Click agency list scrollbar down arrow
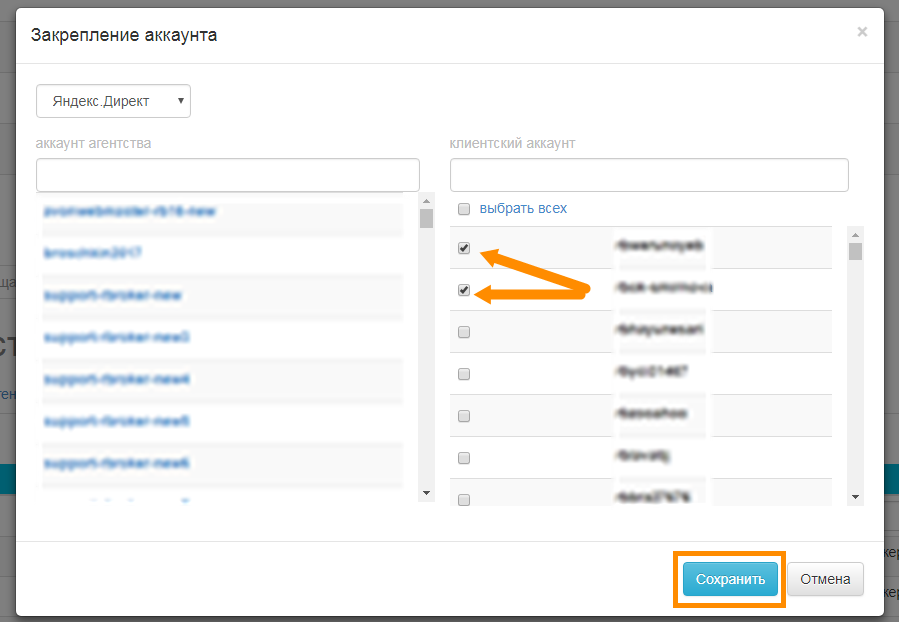Viewport: 899px width, 622px height. tap(426, 493)
